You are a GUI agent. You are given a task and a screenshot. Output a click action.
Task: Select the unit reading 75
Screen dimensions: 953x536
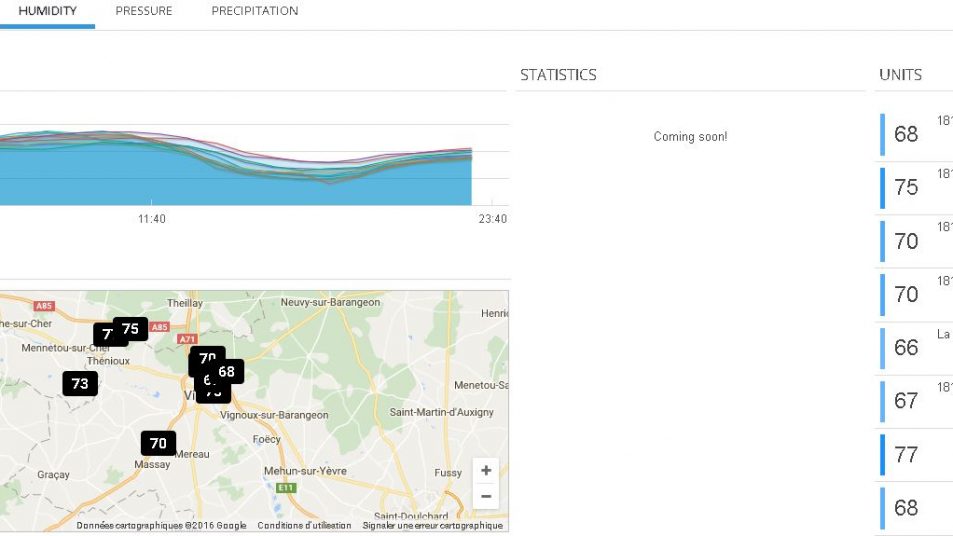pos(906,188)
